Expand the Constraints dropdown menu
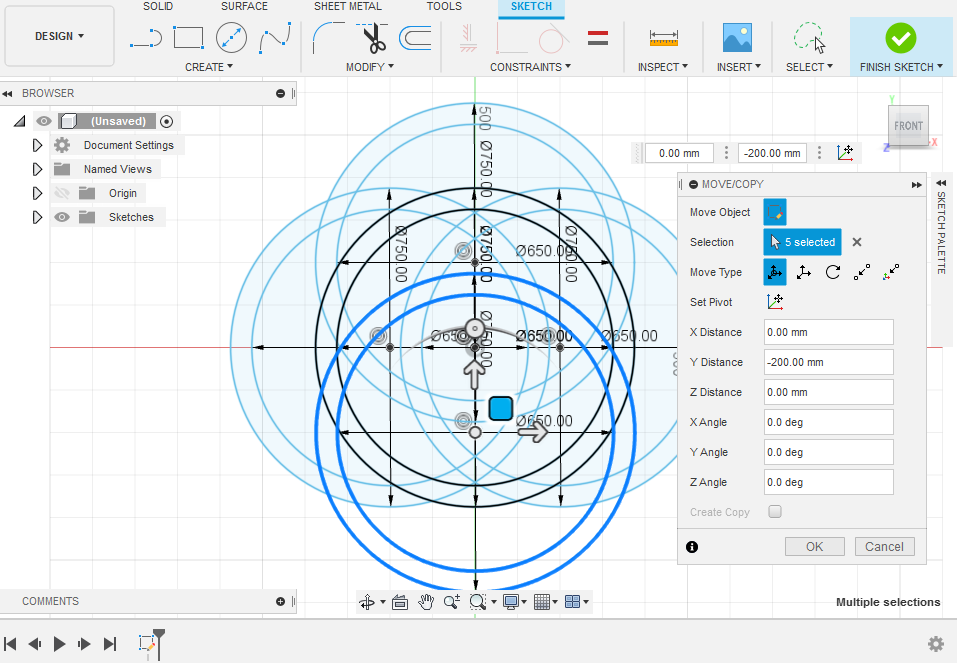 (x=530, y=67)
